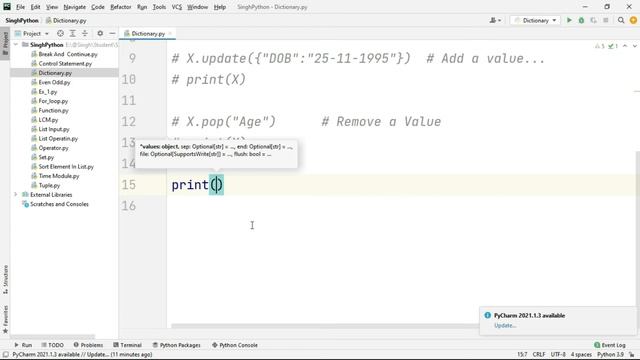Open the VCS menu

[x=176, y=7]
